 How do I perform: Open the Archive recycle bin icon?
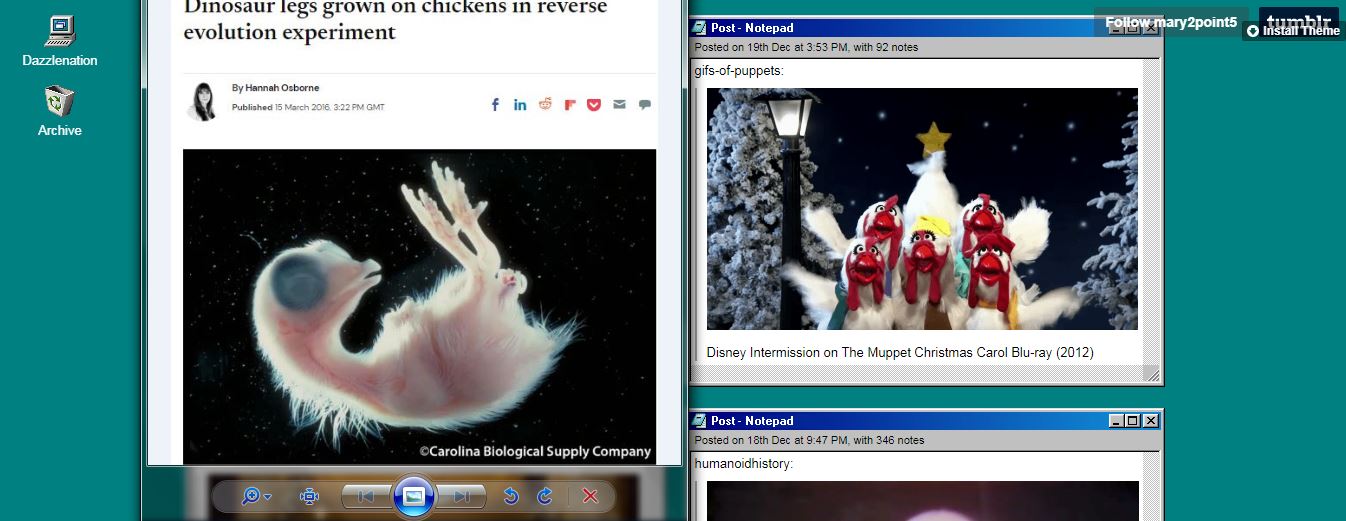click(x=60, y=110)
